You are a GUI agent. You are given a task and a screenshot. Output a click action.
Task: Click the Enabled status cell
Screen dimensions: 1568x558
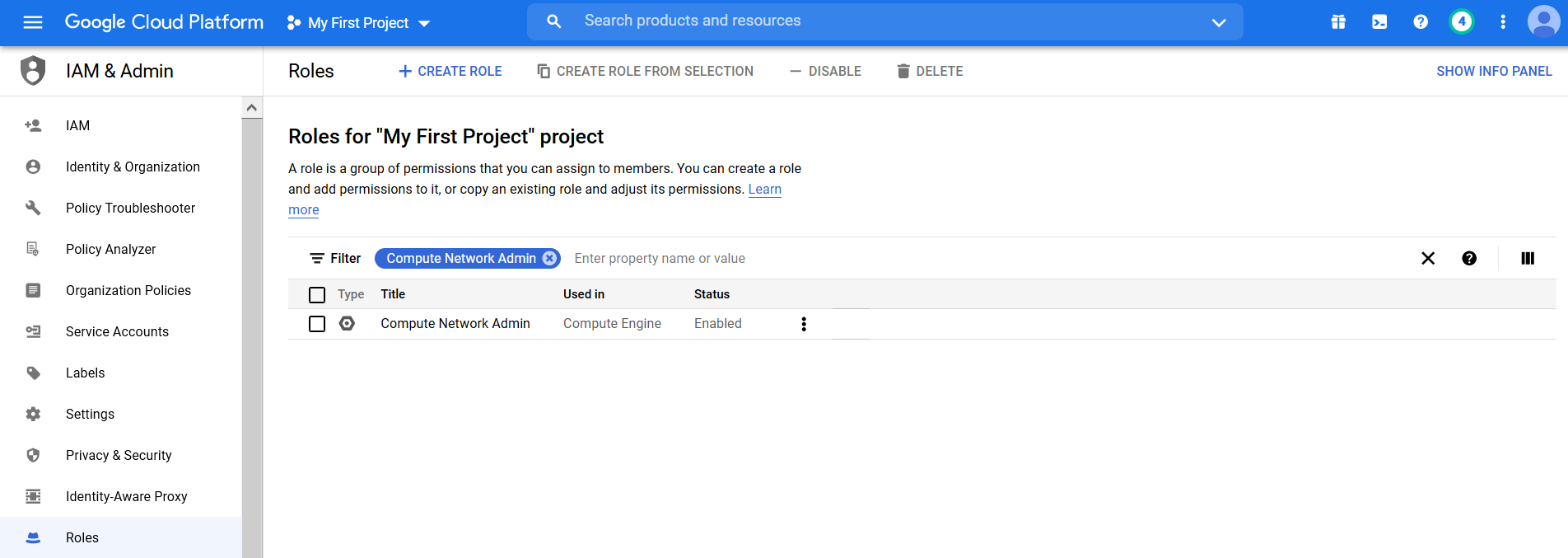coord(718,324)
